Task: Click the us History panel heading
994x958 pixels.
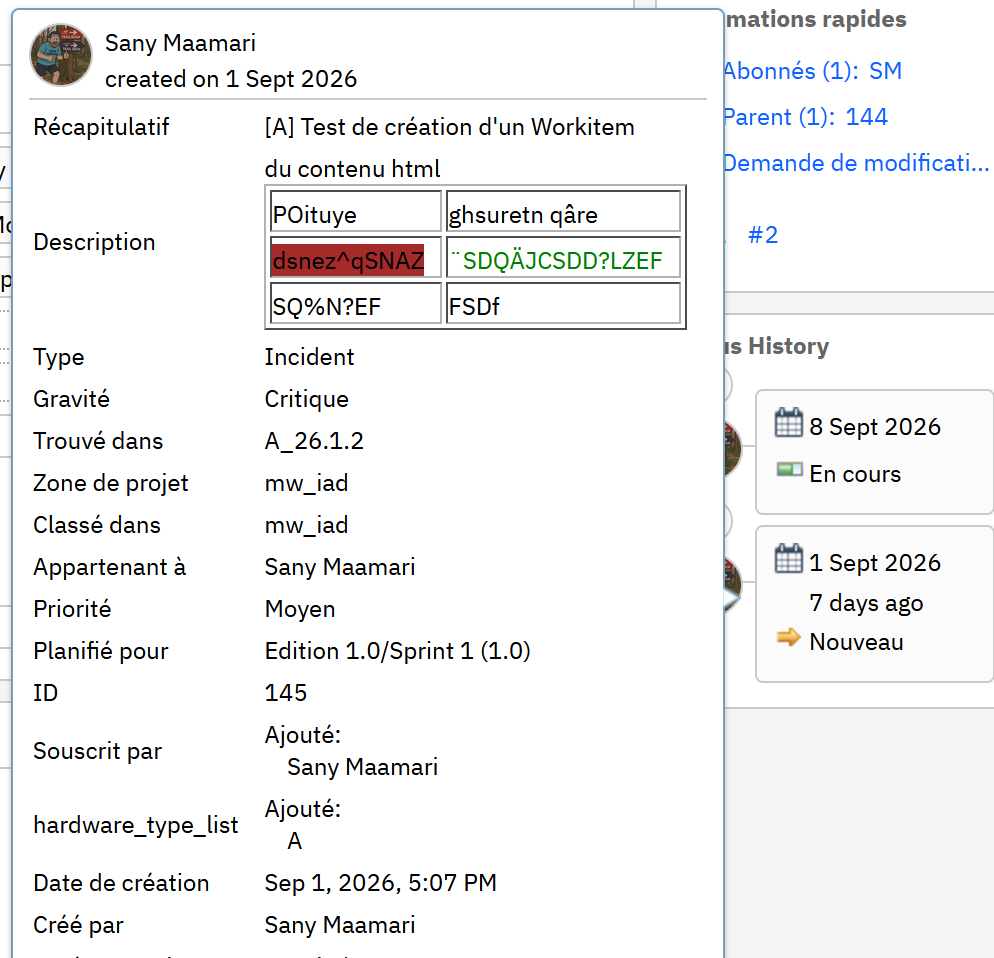Action: coord(777,346)
